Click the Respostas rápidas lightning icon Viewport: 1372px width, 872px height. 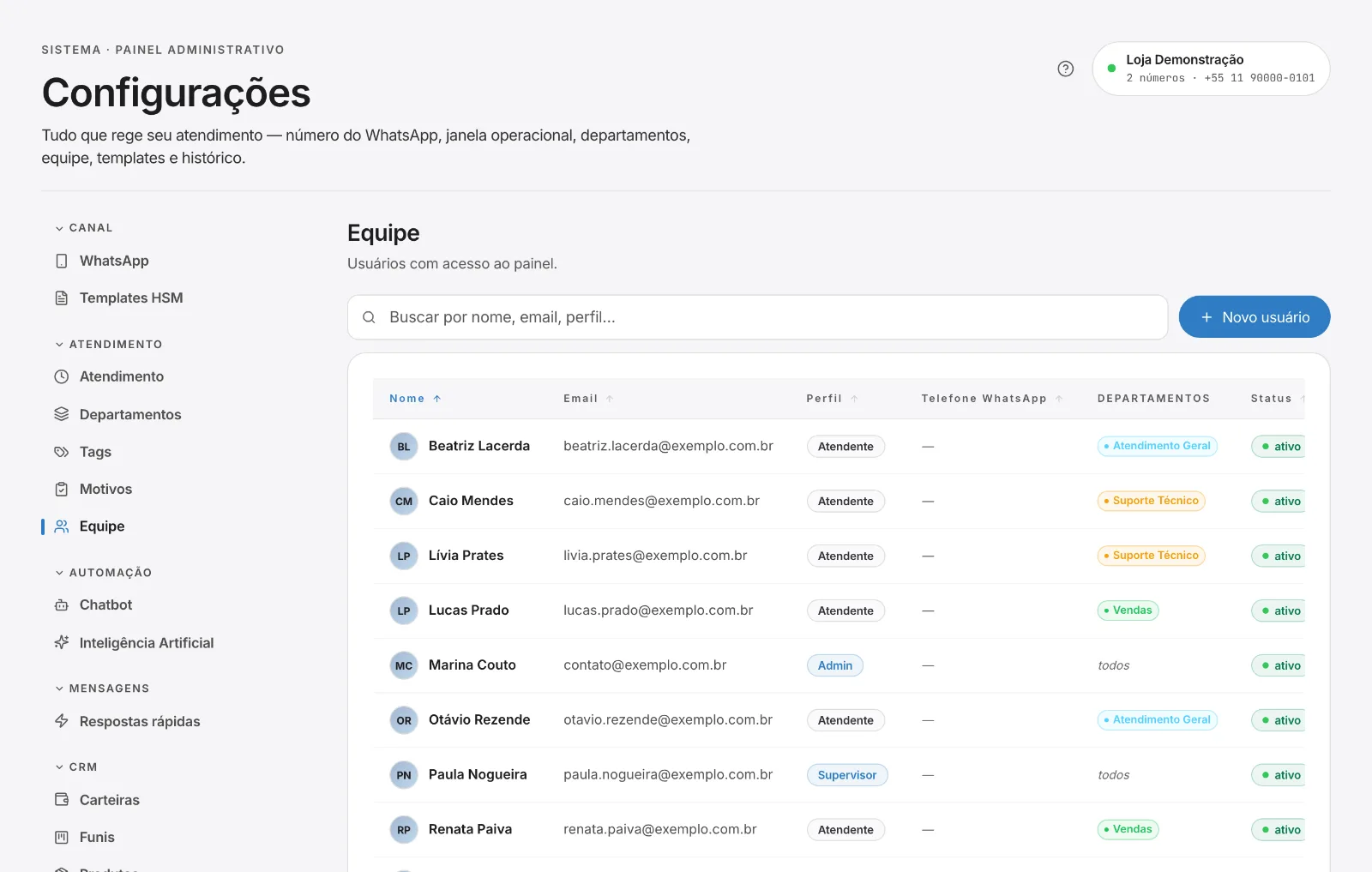click(x=62, y=721)
